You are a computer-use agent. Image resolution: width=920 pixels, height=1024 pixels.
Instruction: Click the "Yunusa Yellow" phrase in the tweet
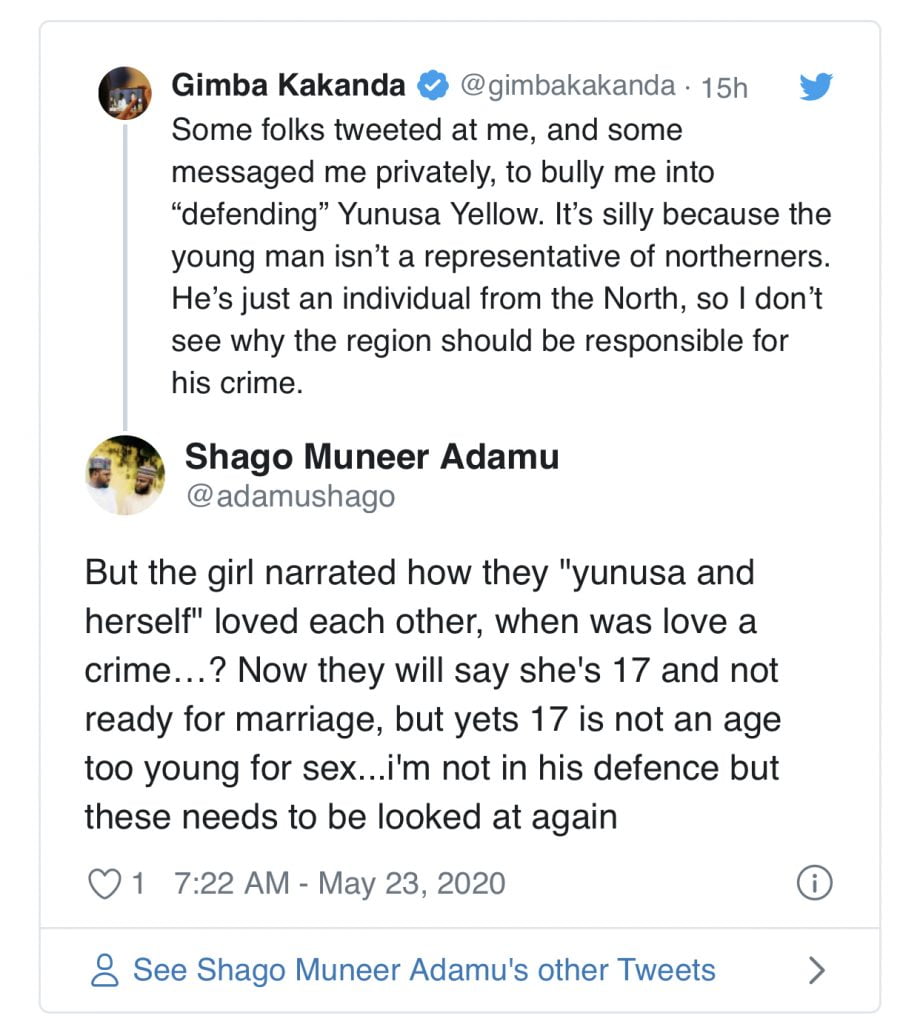pos(441,214)
